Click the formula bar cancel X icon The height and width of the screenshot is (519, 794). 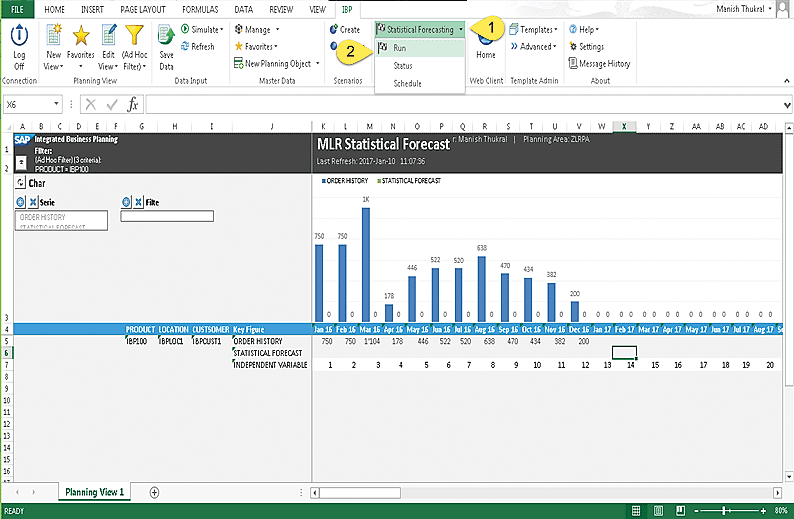[91, 104]
